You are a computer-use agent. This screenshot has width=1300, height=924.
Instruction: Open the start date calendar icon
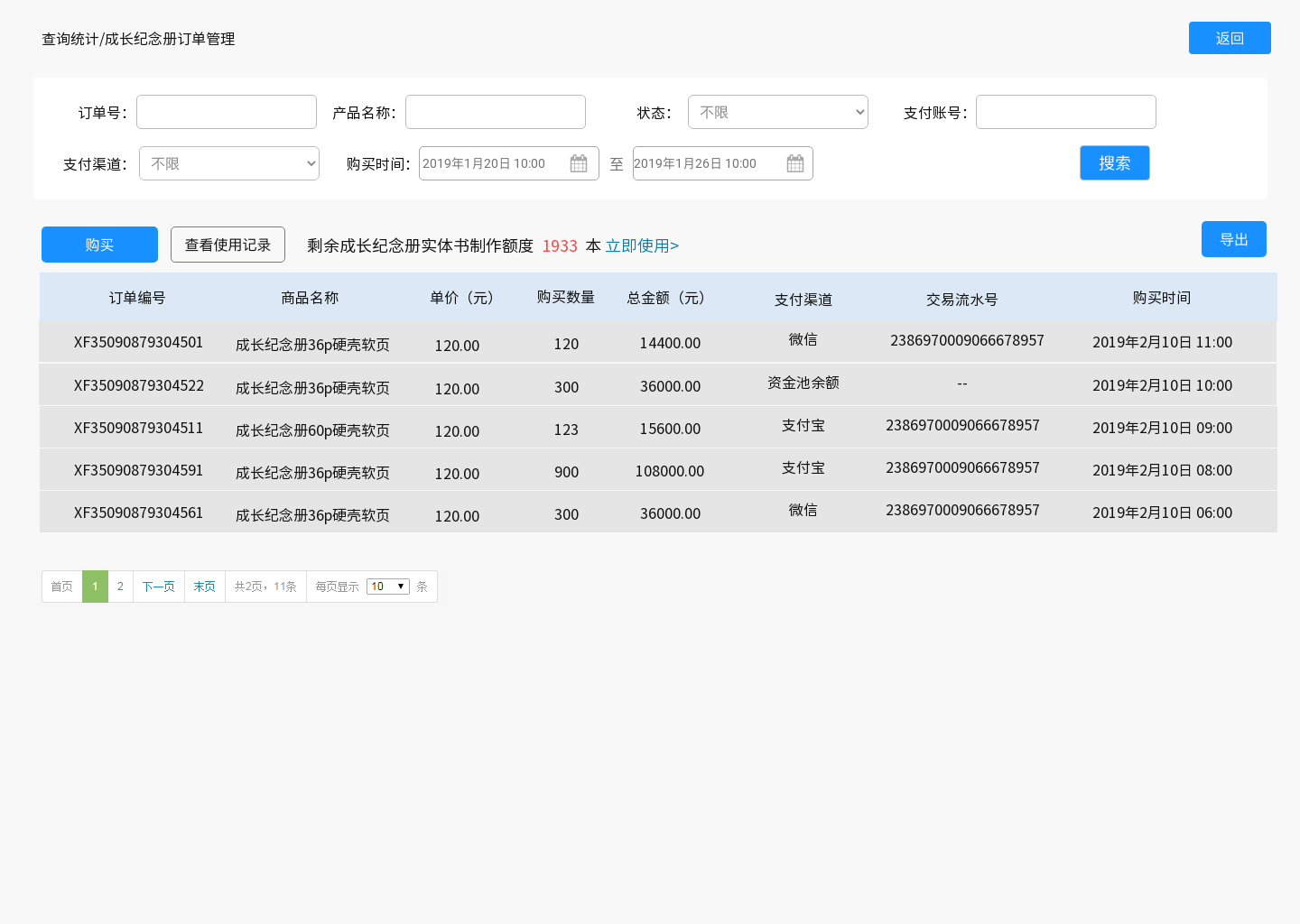[x=579, y=163]
